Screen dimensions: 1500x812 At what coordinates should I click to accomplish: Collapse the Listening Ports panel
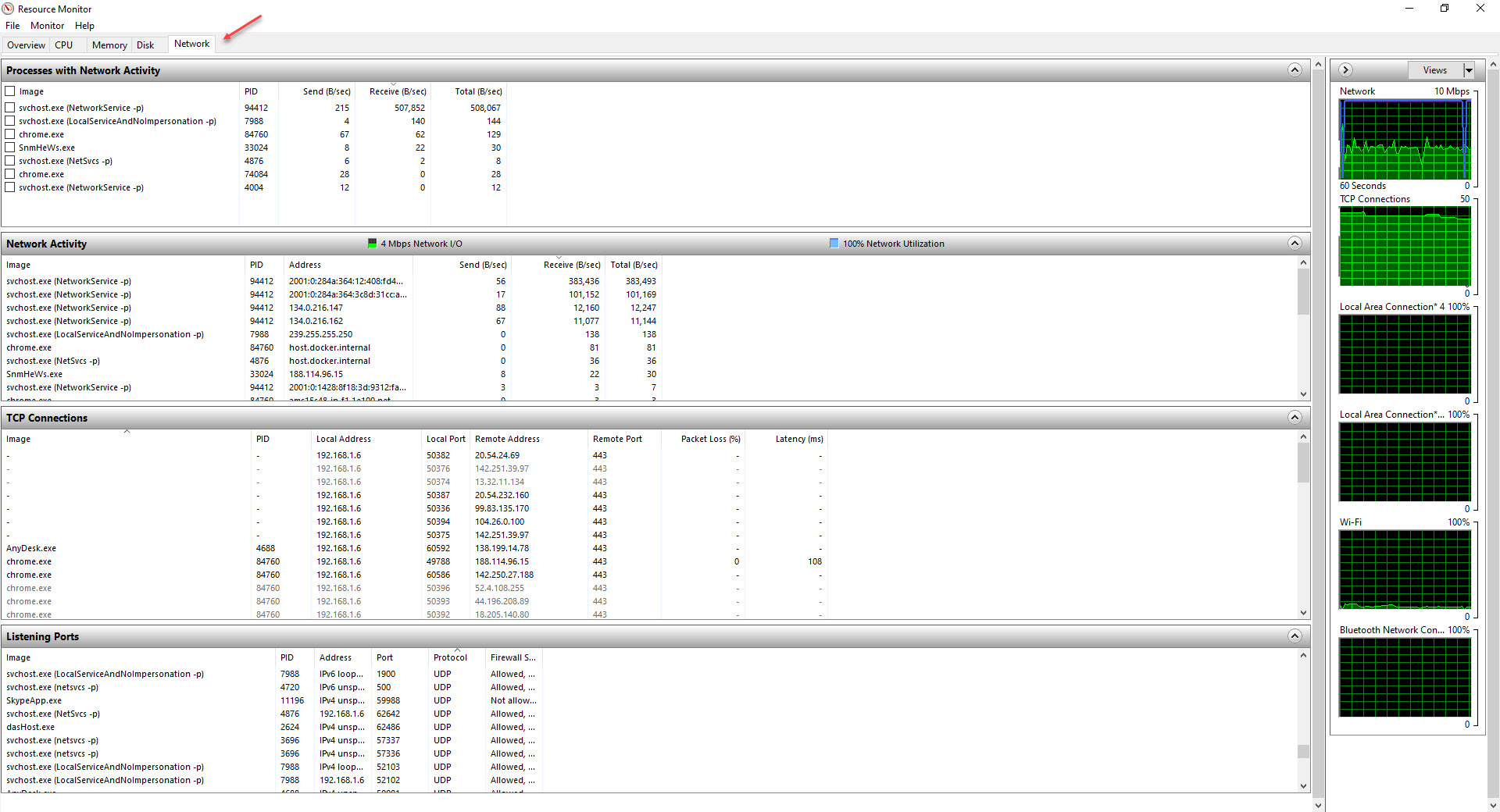point(1295,636)
